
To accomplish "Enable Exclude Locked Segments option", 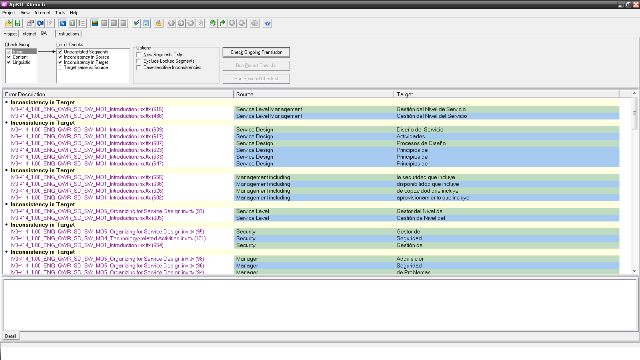I will coord(138,61).
